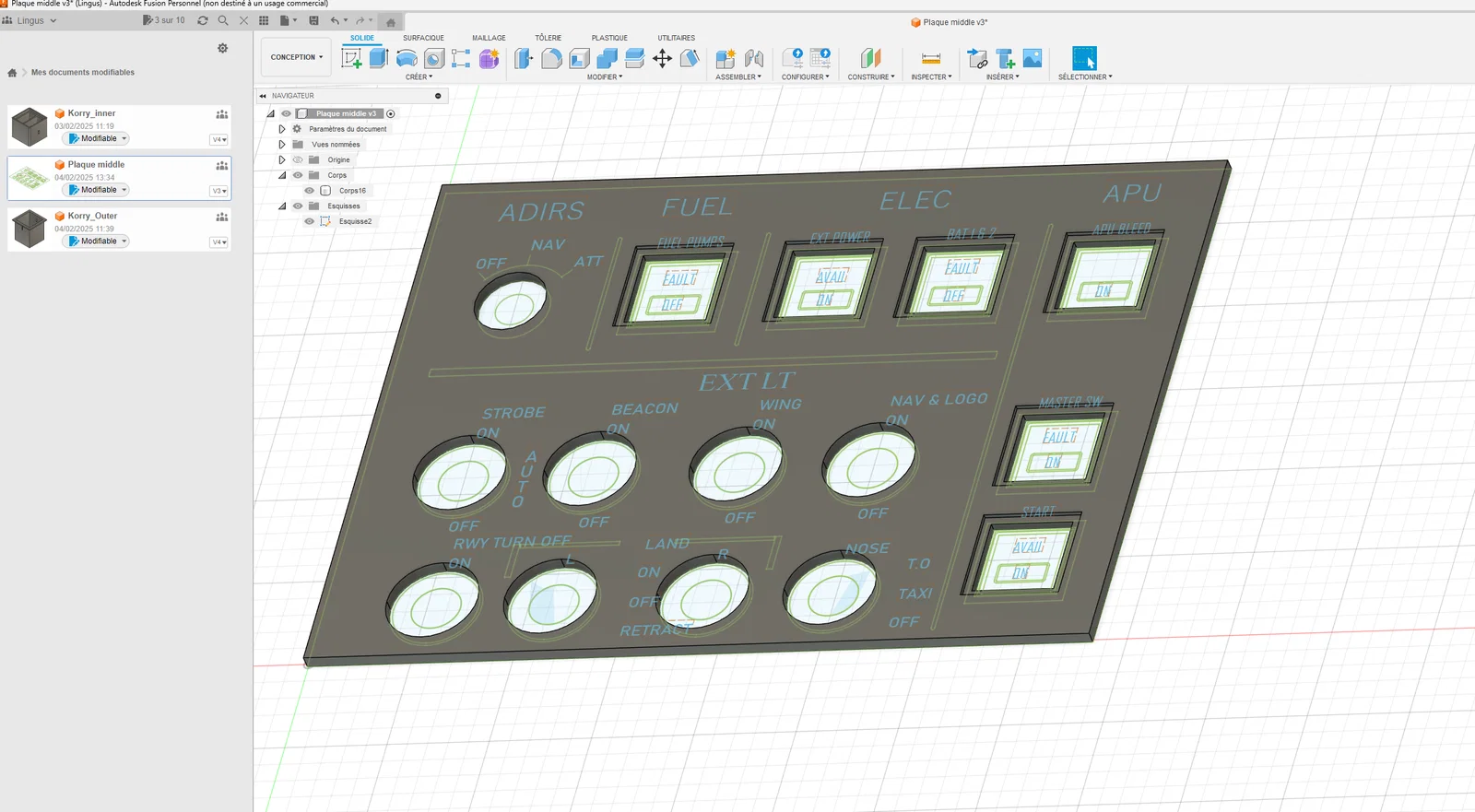Image resolution: width=1475 pixels, height=812 pixels.
Task: Show the Origine folder
Action: point(298,160)
